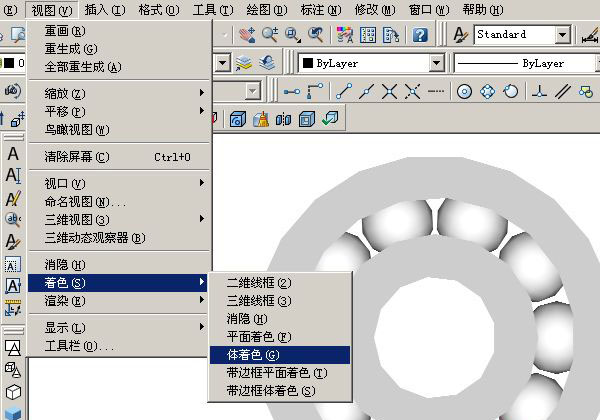Image resolution: width=600 pixels, height=420 pixels.
Task: Click the Shell solid icon
Action: pos(307,119)
